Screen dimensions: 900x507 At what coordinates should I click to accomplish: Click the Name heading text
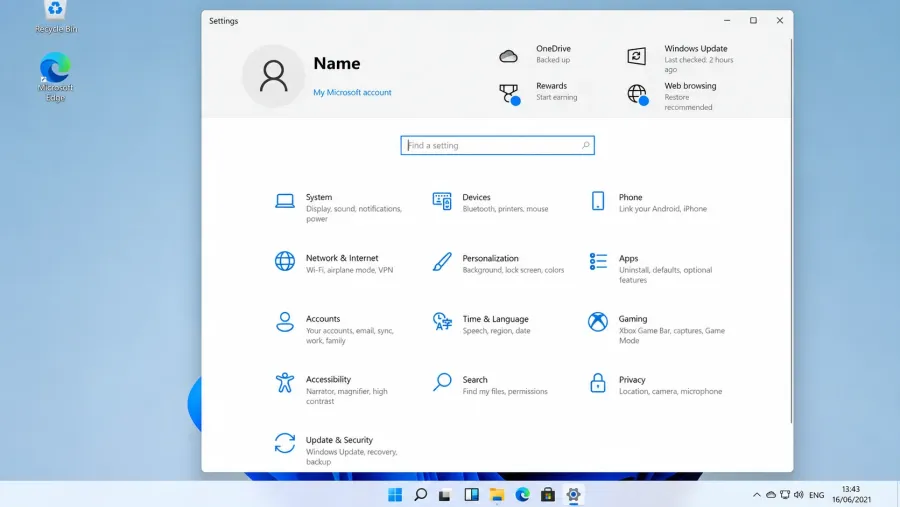coord(337,63)
